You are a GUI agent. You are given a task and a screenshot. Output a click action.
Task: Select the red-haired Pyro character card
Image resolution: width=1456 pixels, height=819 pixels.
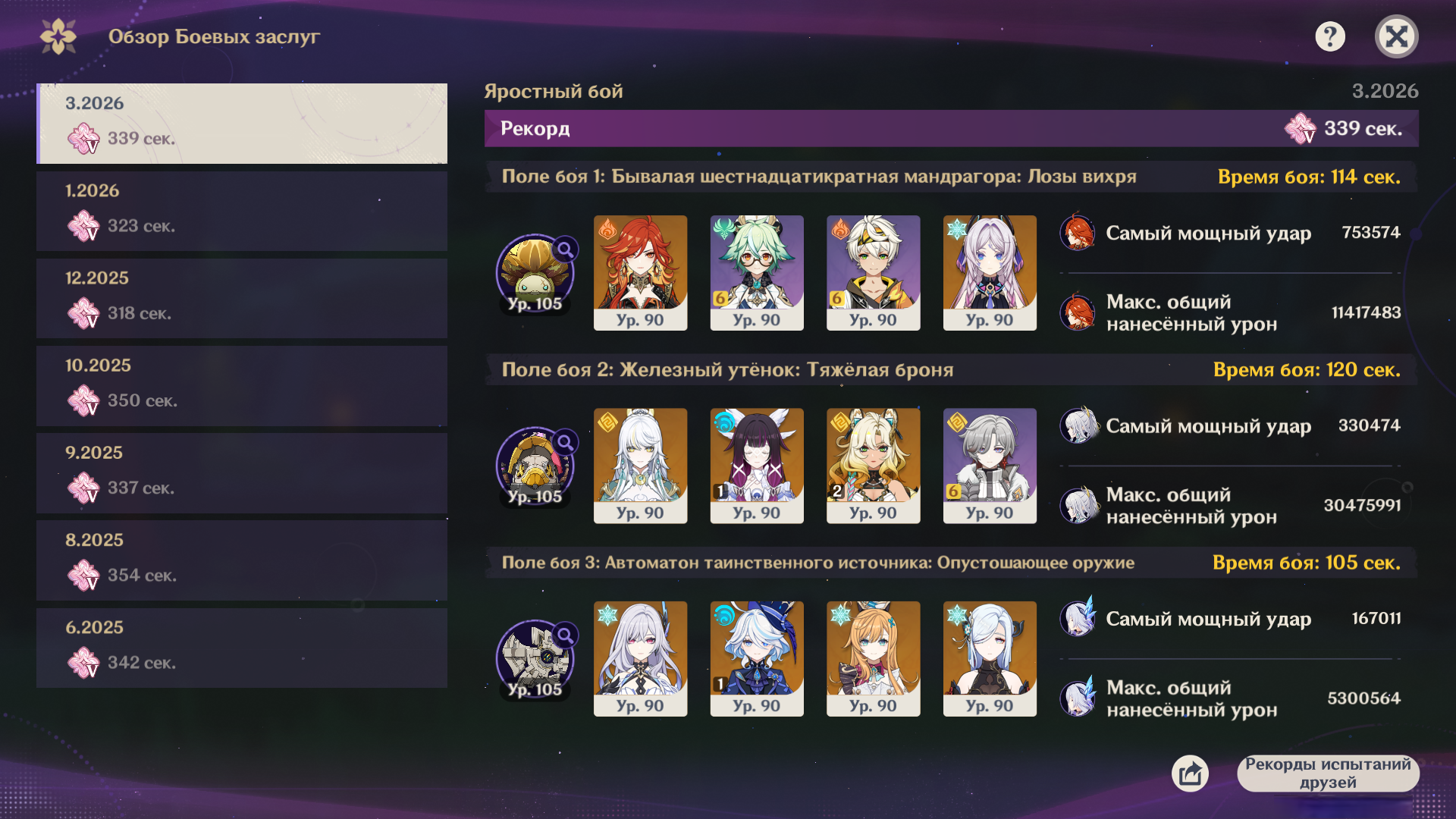click(640, 273)
